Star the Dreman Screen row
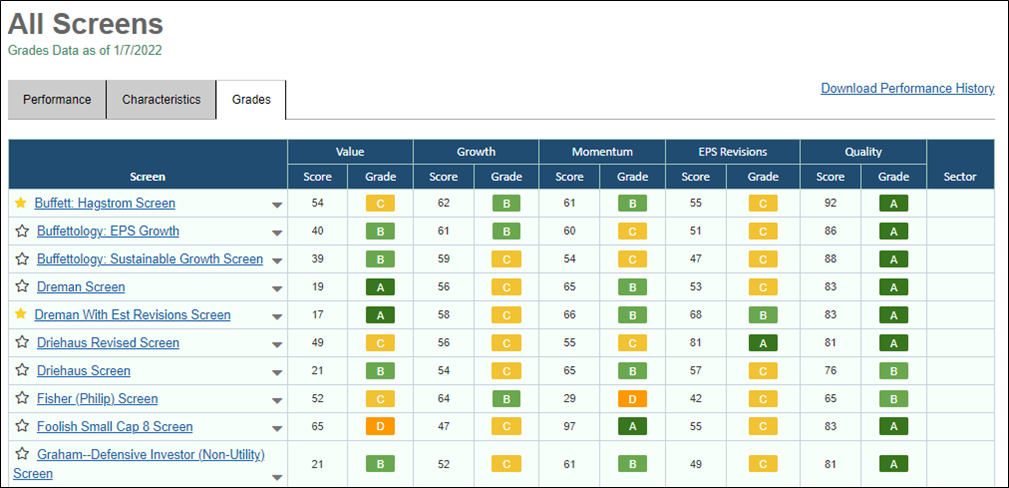Screen dimensions: 1009x488 point(23,286)
